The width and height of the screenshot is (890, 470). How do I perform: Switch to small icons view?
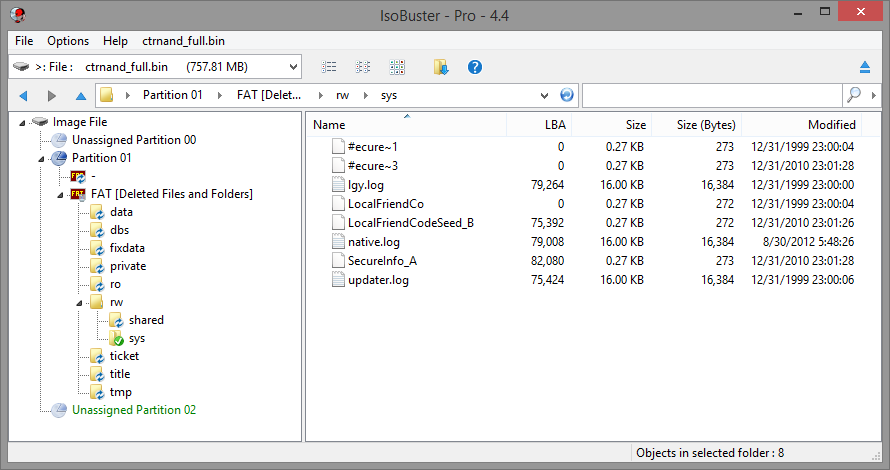(x=363, y=67)
